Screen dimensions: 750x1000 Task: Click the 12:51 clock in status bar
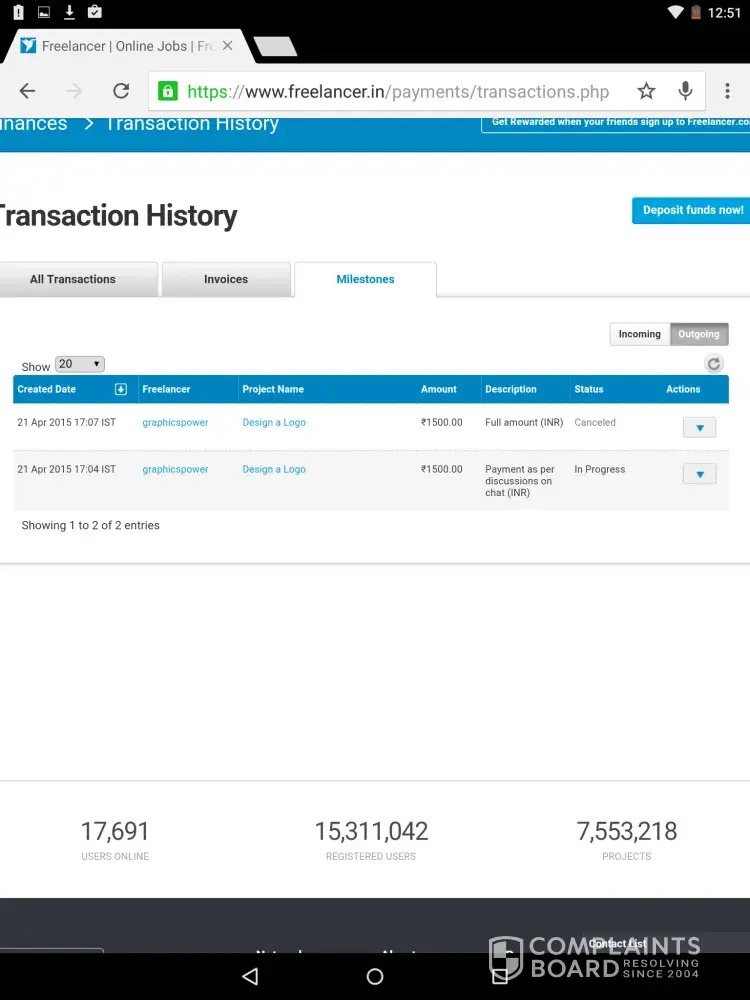[x=724, y=13]
